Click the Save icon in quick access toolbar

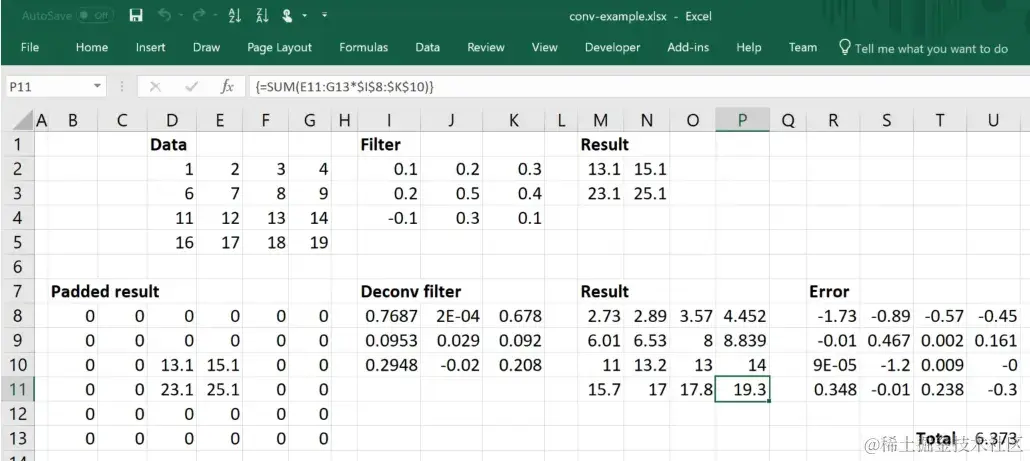pos(136,16)
